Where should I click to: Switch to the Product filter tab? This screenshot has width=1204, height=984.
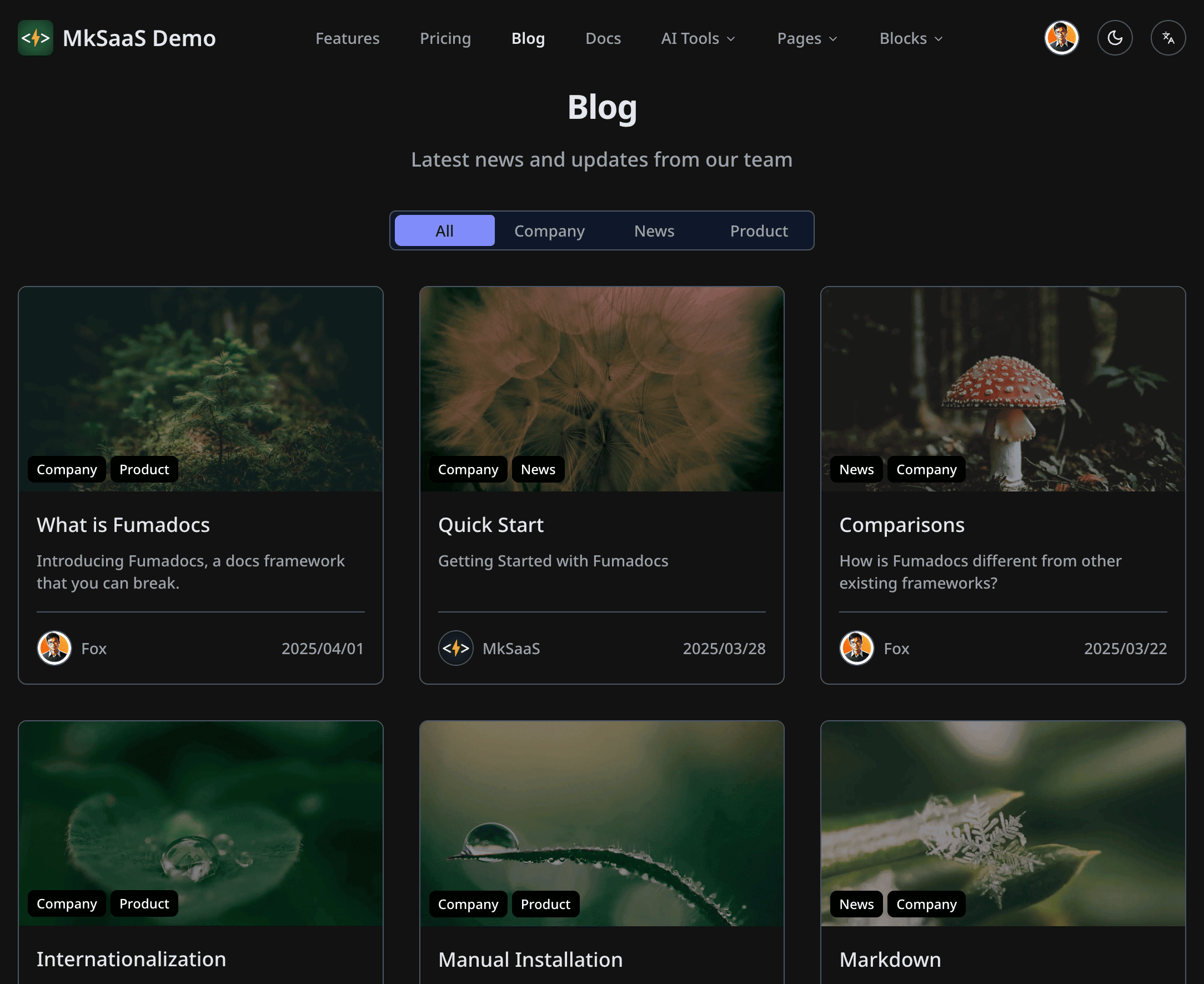pos(759,230)
